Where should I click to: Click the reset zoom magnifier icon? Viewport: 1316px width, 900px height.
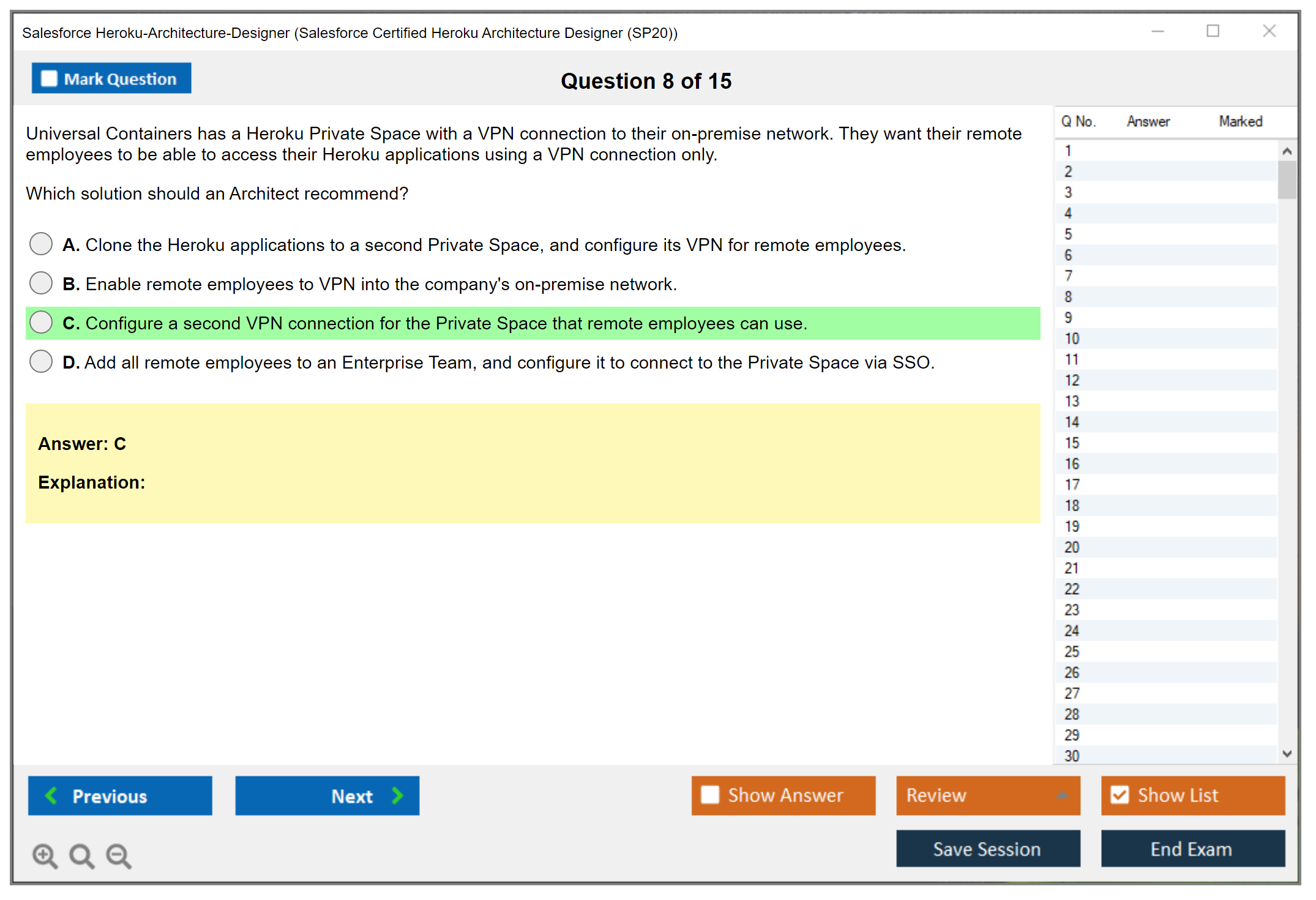[x=81, y=855]
